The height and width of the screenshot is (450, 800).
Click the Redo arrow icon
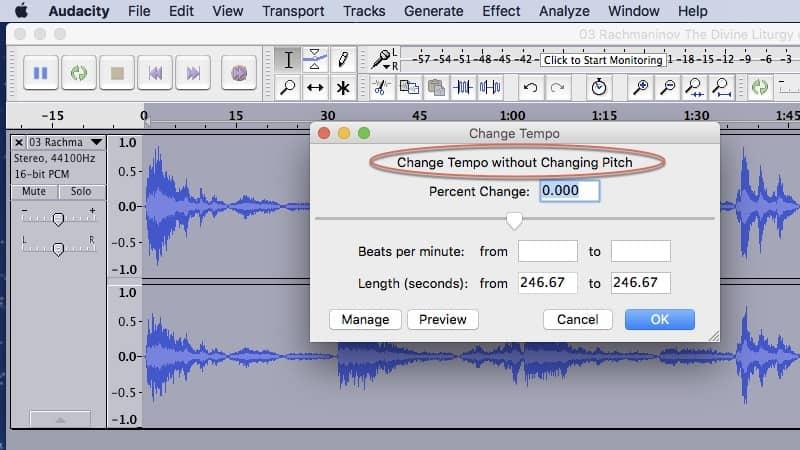pyautogui.click(x=558, y=87)
